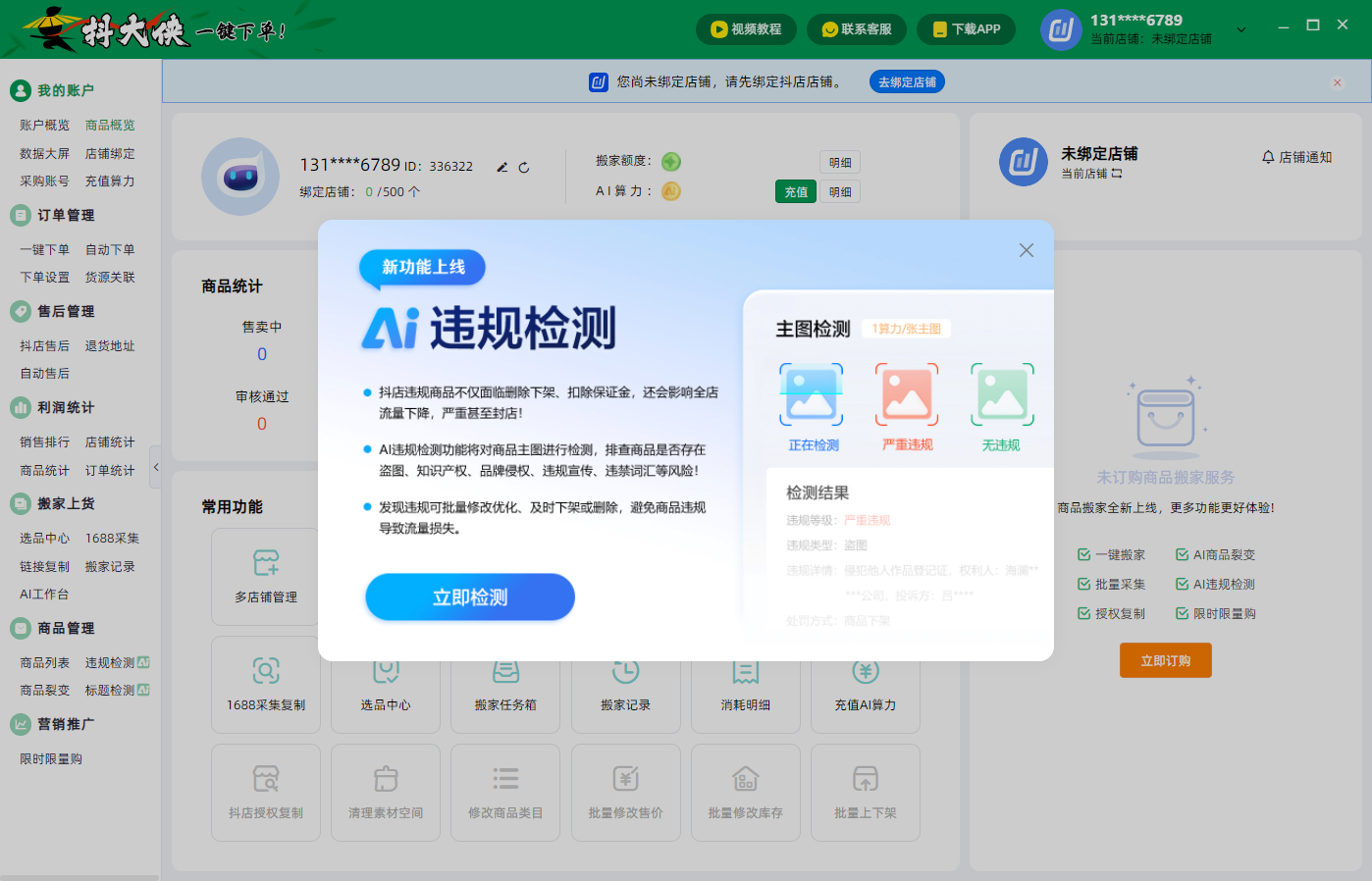
Task: Click 去绑定店铺 in the notice bar
Action: tap(907, 82)
